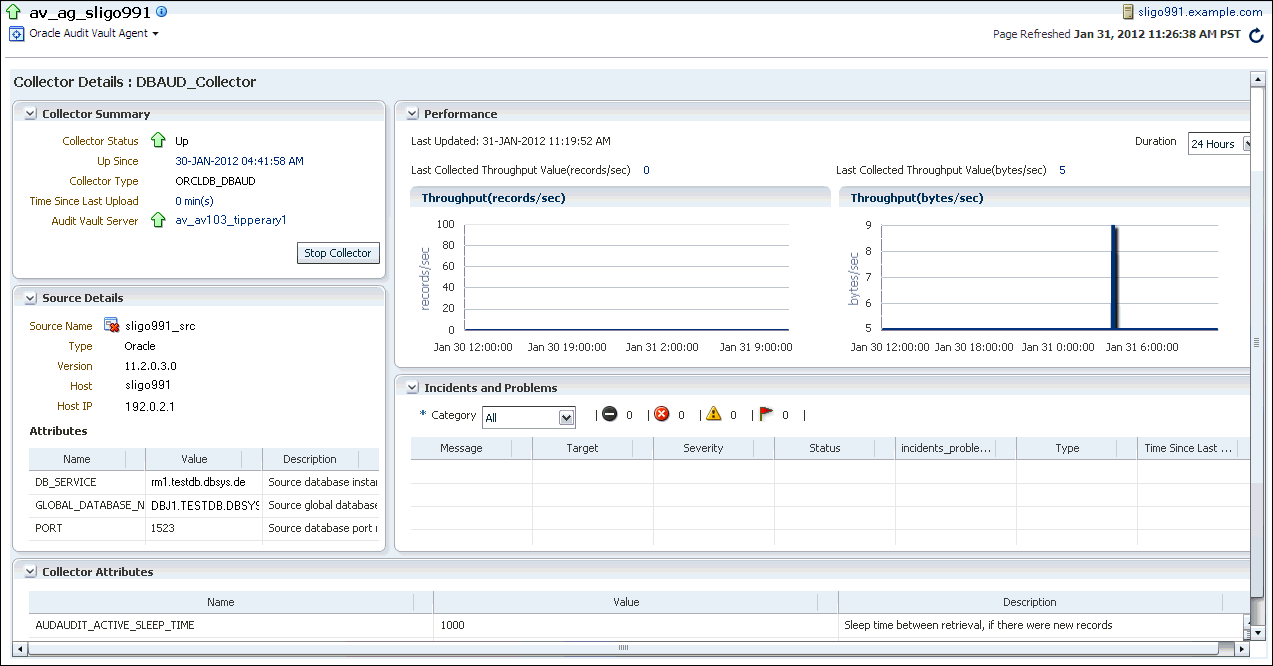Viewport: 1273px width, 666px height.
Task: Click the records/sec throughput value 0
Action: coord(646,170)
